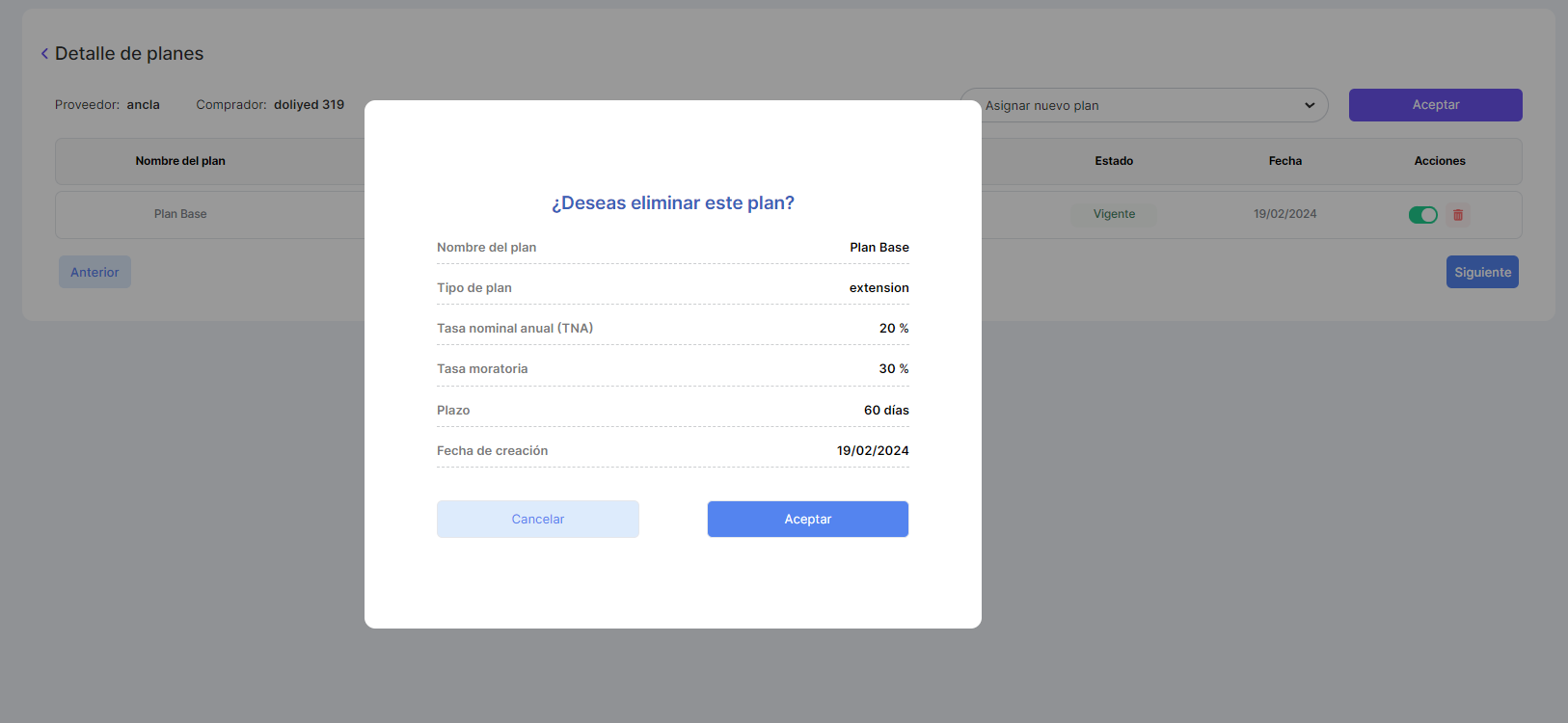Click the red trash icon for Plan Base
The width and height of the screenshot is (1568, 723).
(1458, 215)
